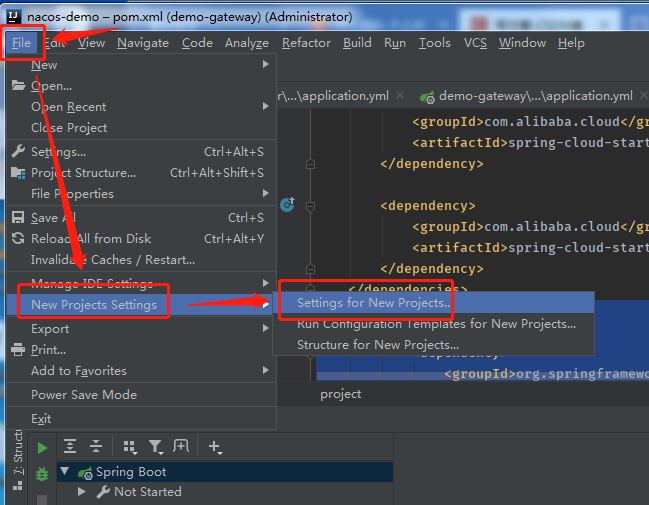Screen dimensions: 649x505
Task: Click the Add Service plus icon
Action: (x=215, y=447)
